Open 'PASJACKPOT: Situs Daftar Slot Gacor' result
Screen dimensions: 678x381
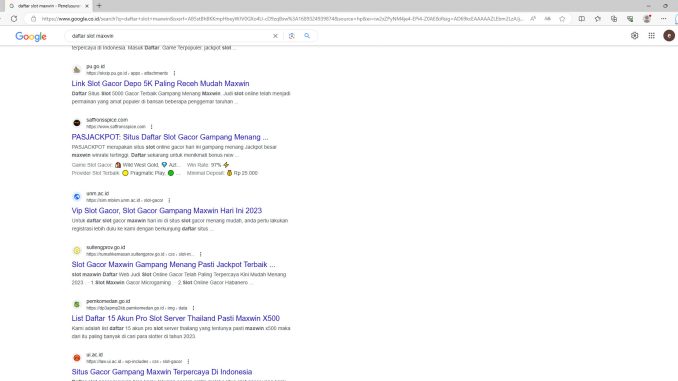point(170,137)
